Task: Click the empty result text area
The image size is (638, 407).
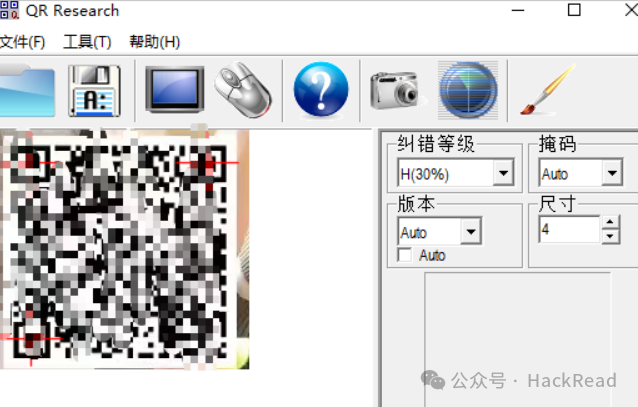Action: [x=517, y=339]
